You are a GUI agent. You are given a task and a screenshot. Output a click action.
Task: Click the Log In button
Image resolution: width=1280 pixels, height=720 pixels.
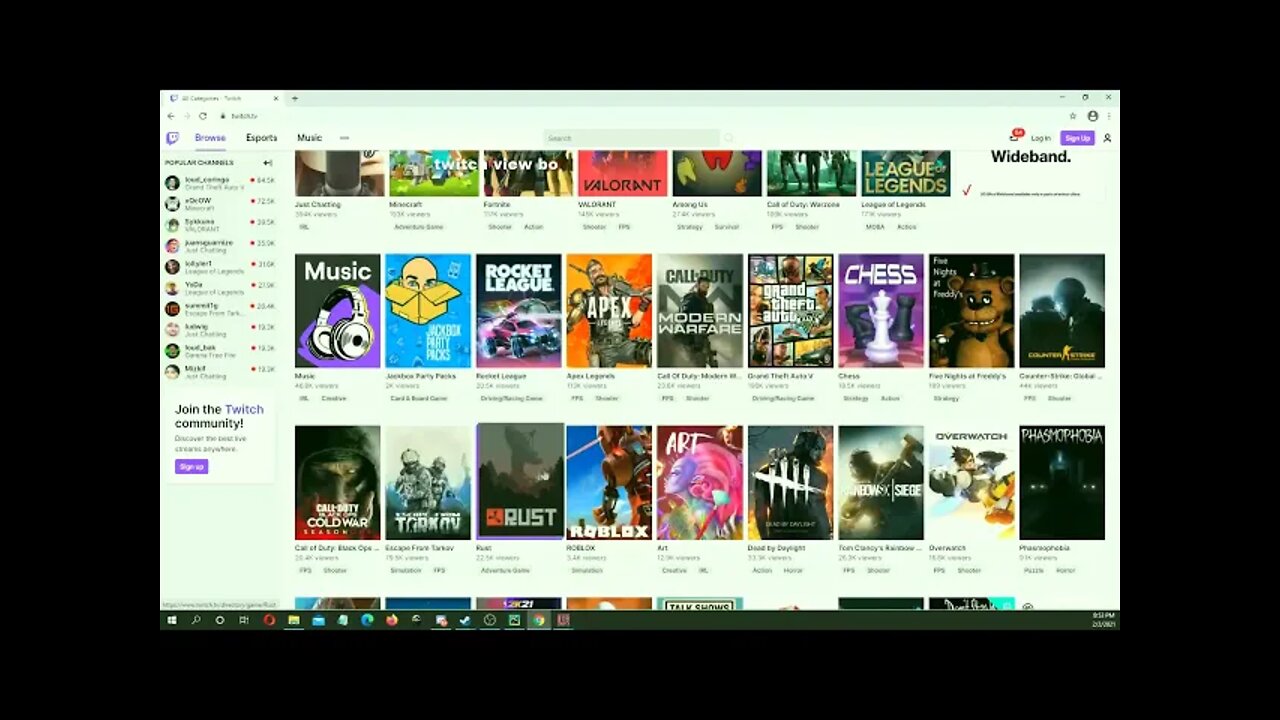tap(1041, 138)
